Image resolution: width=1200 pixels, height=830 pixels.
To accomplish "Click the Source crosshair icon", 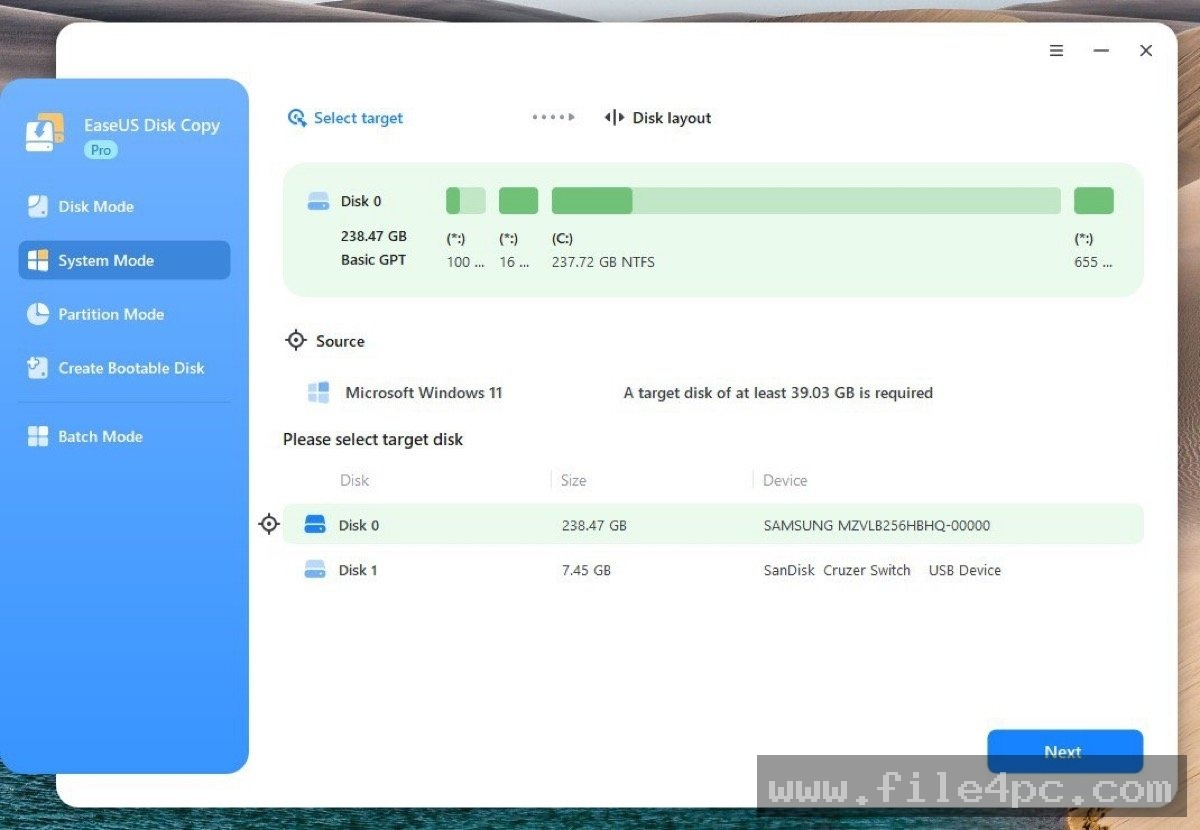I will pyautogui.click(x=296, y=340).
